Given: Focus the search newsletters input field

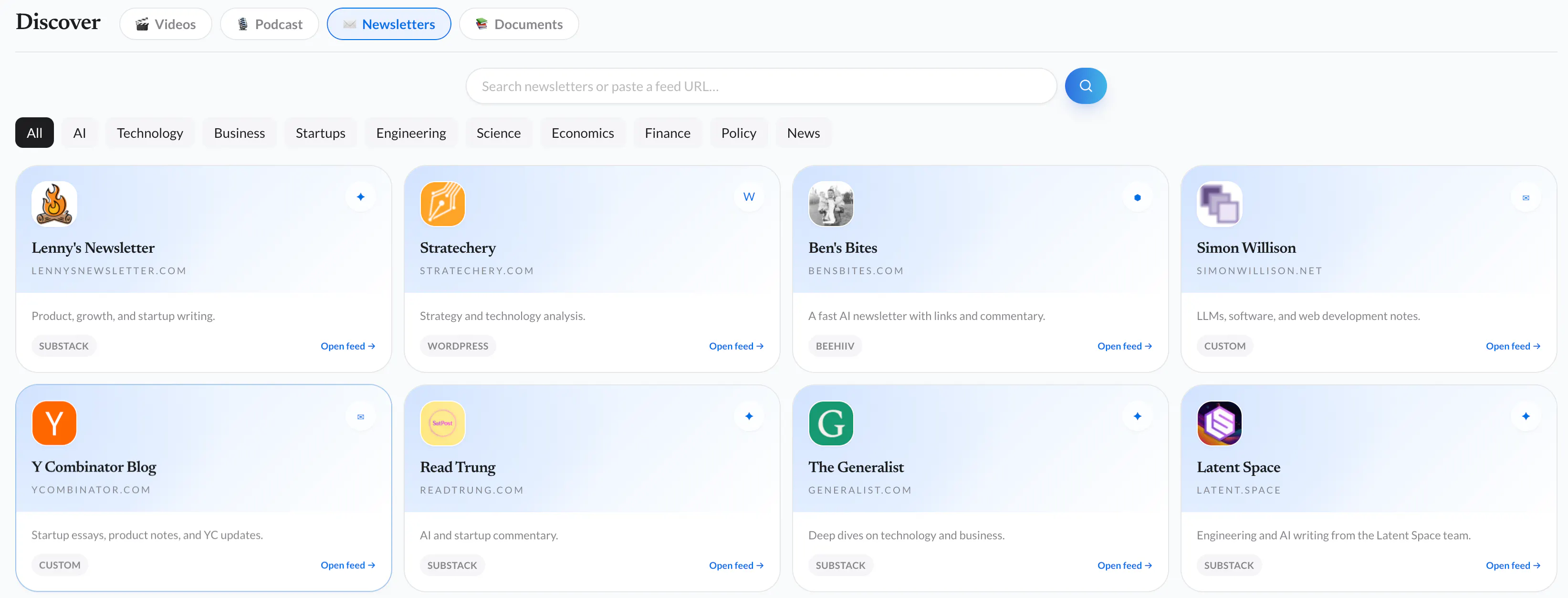Looking at the screenshot, I should point(761,86).
